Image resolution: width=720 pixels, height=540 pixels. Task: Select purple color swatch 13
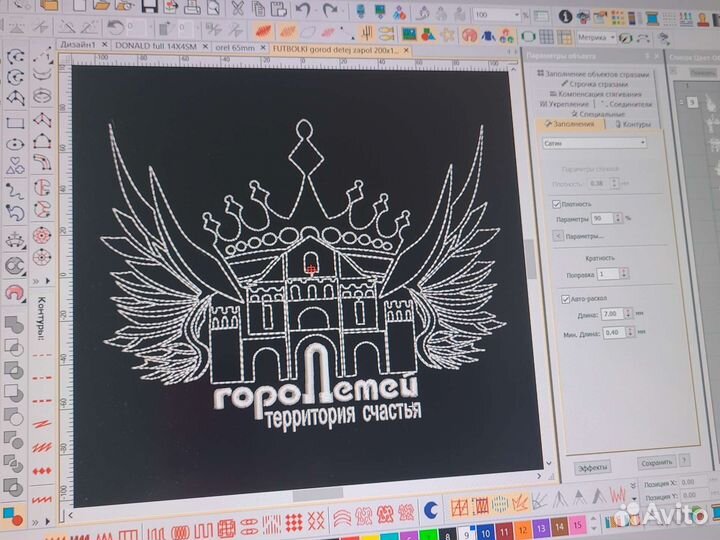point(541,528)
